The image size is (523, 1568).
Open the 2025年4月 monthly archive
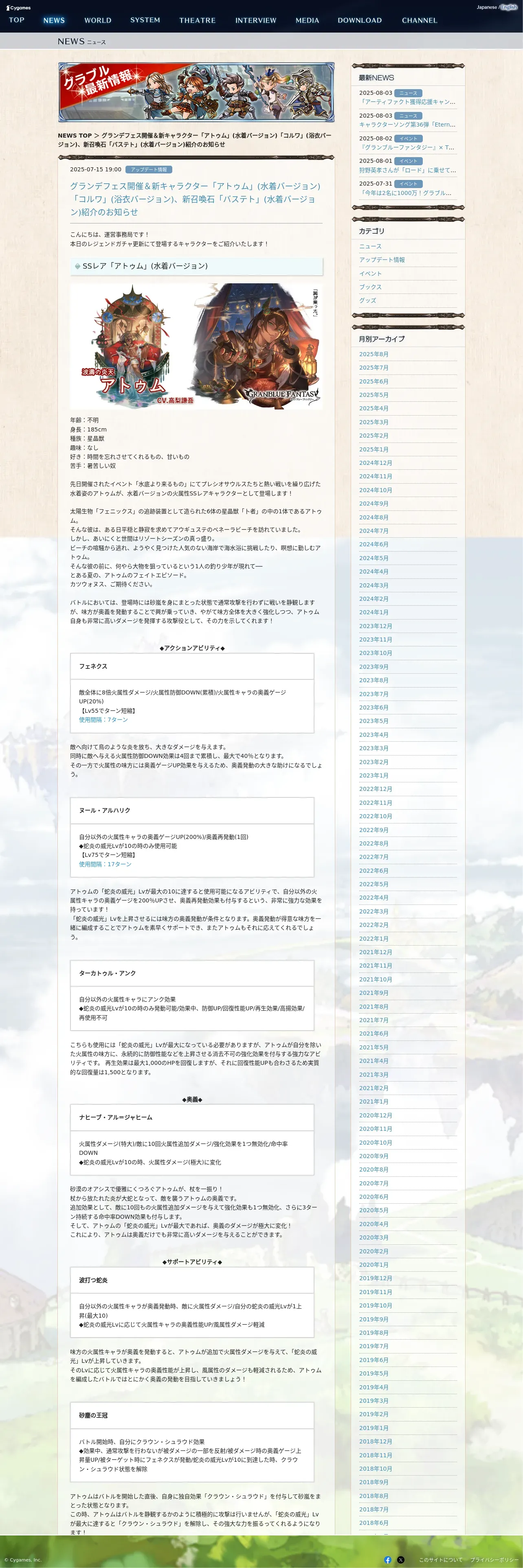click(x=373, y=408)
